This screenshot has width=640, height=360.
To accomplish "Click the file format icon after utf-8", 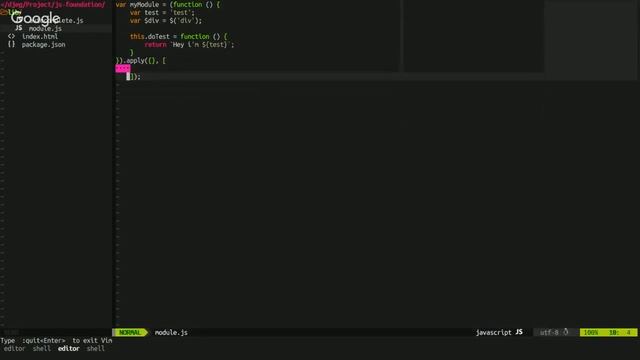I will click(x=566, y=332).
